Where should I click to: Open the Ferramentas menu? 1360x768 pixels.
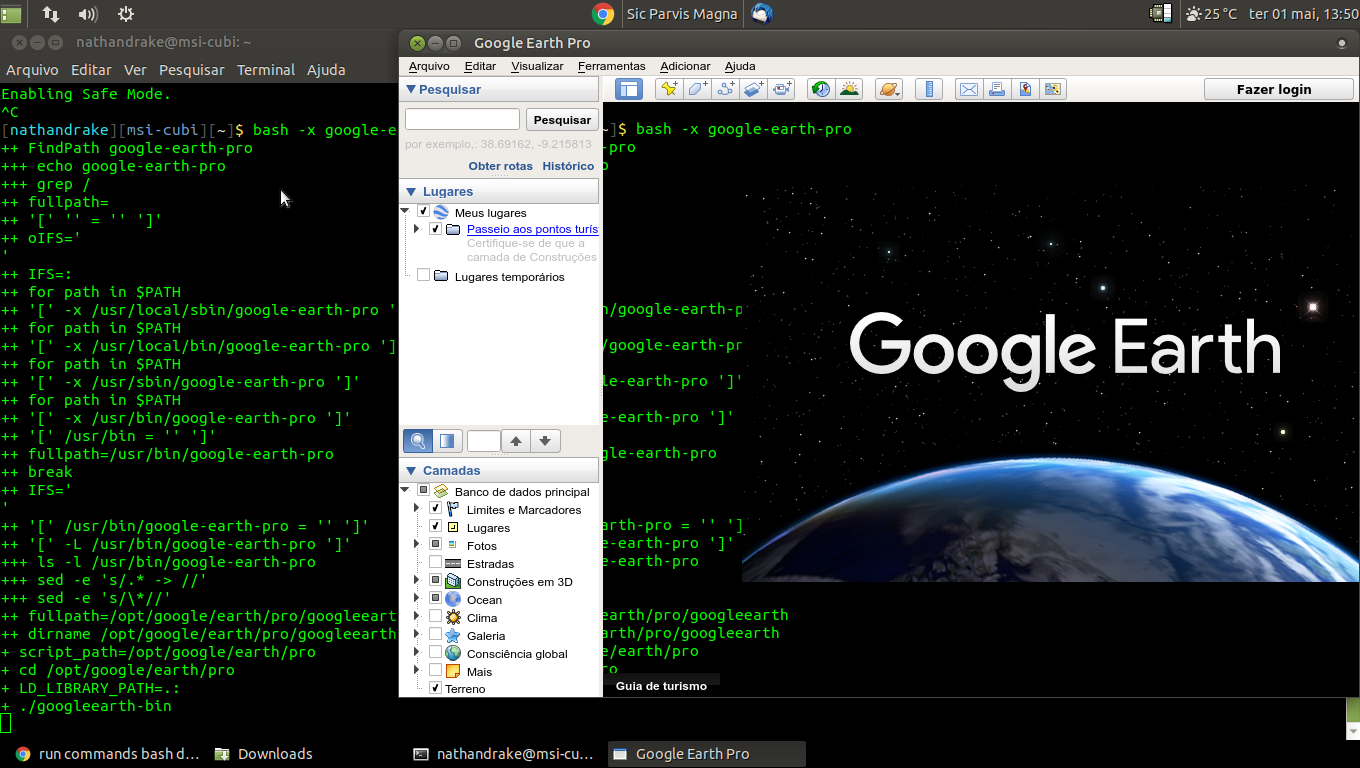click(611, 66)
